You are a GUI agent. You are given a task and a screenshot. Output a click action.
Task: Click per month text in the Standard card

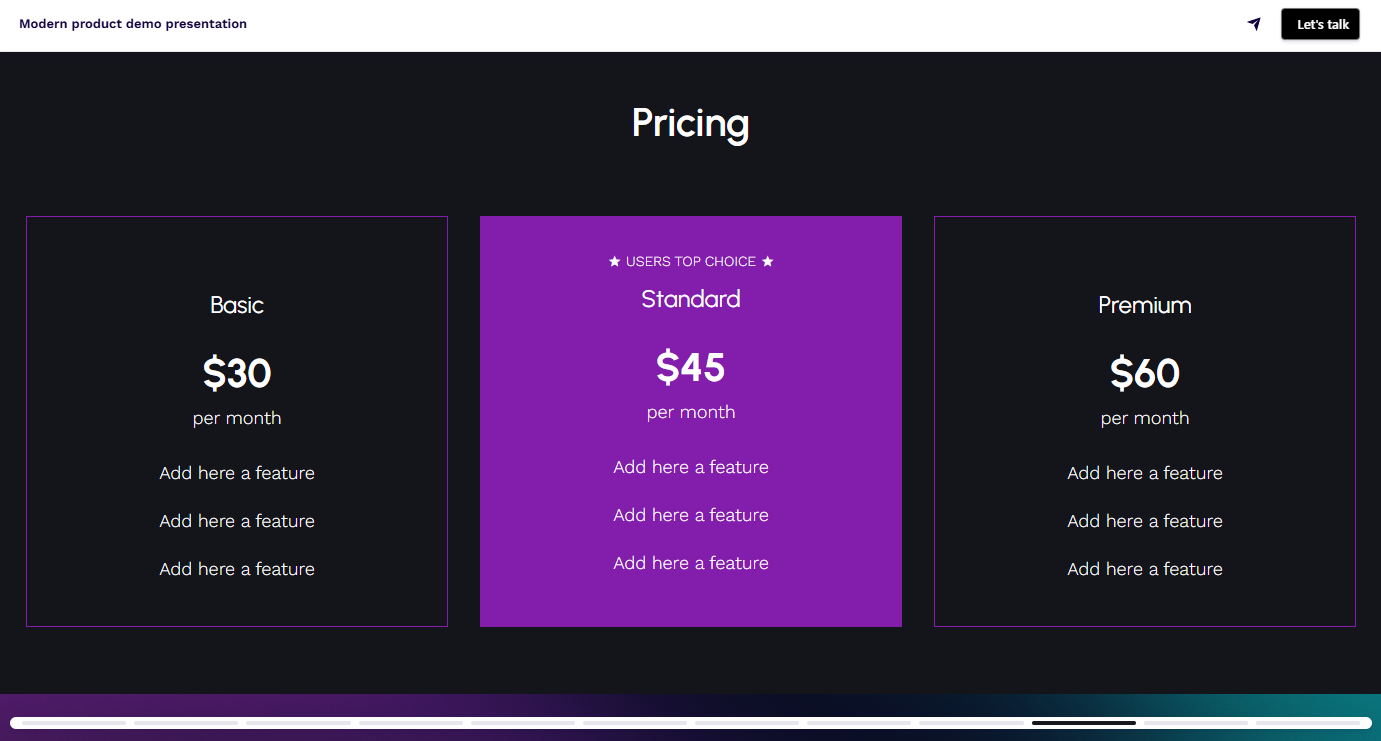tap(690, 411)
